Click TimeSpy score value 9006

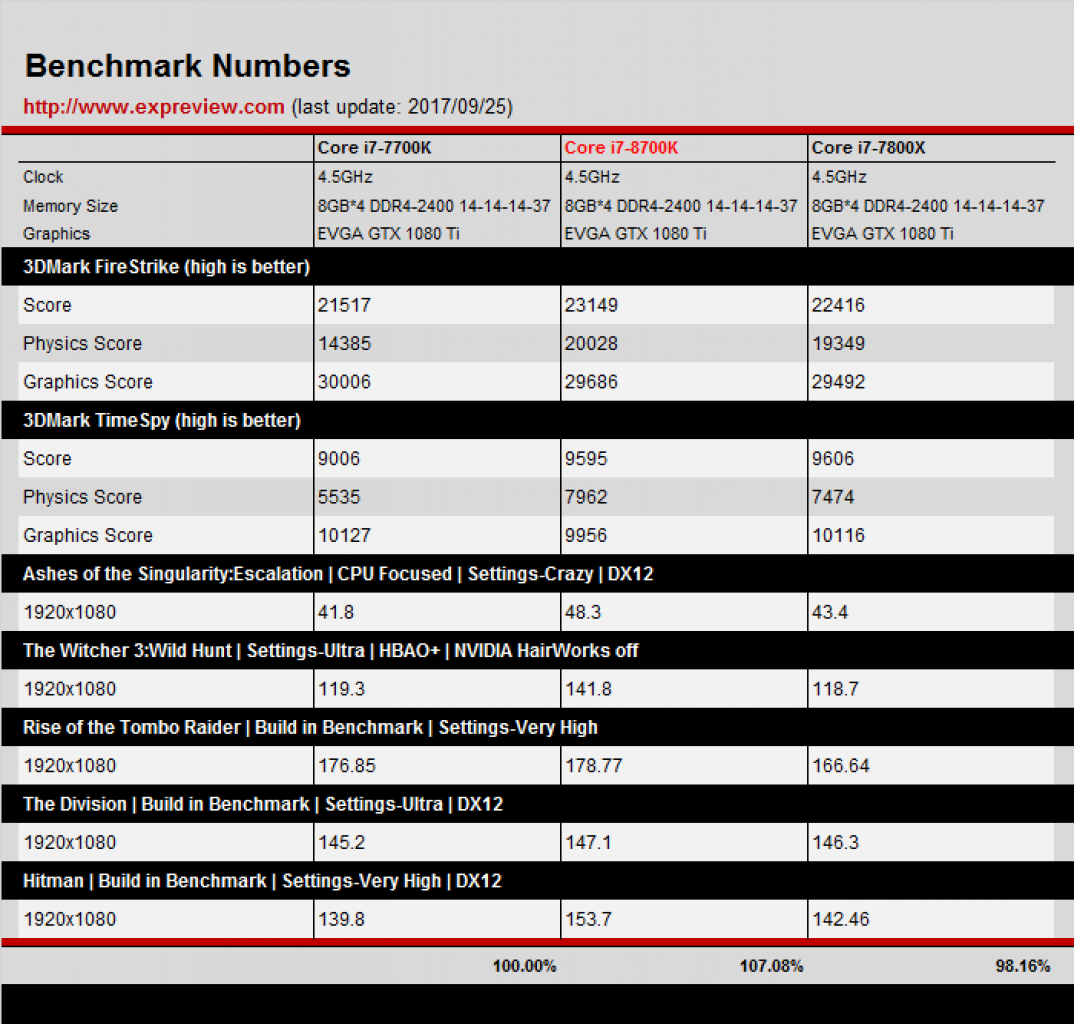[338, 458]
